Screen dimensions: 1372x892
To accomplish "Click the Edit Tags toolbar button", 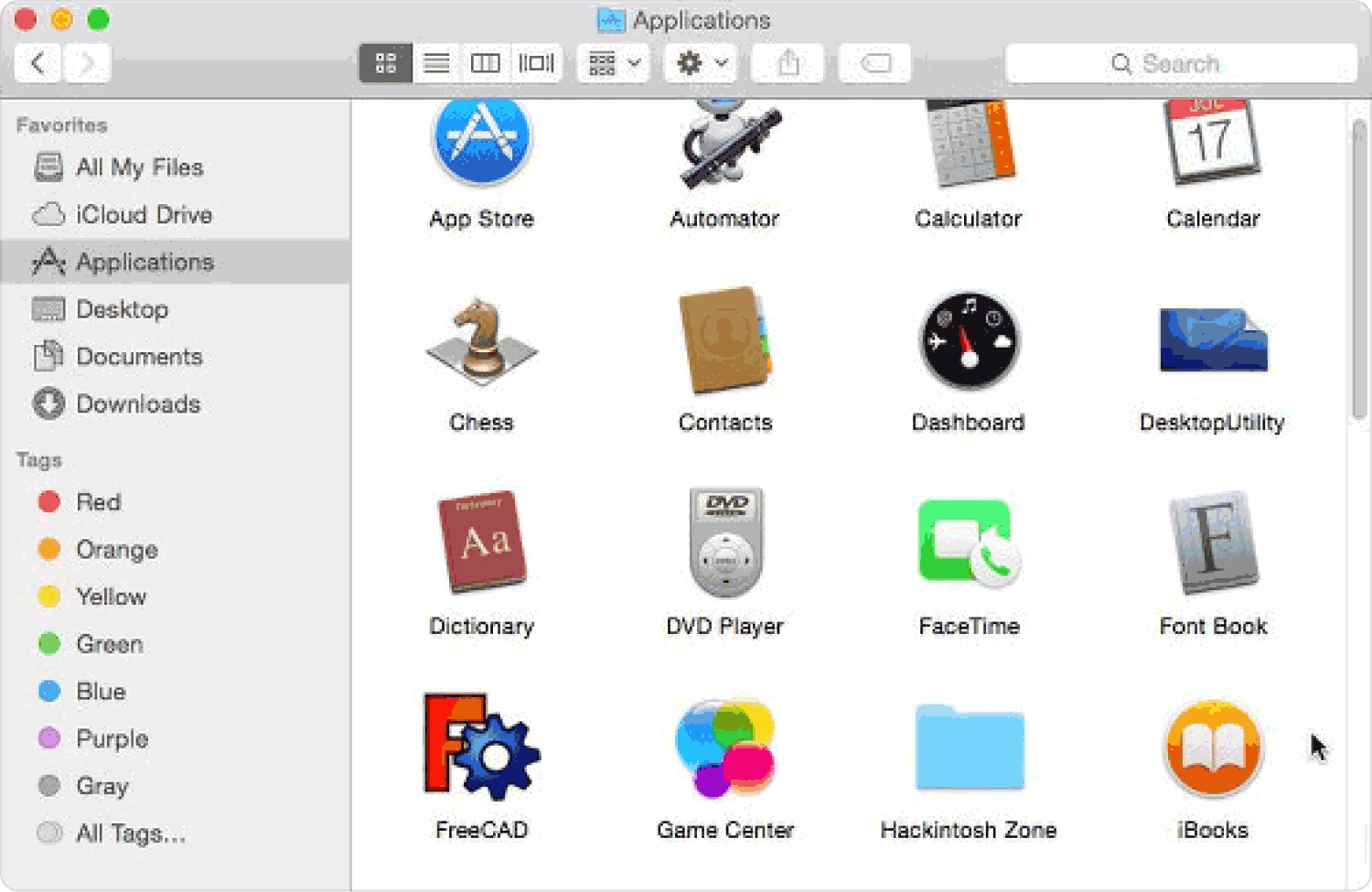I will click(x=875, y=63).
